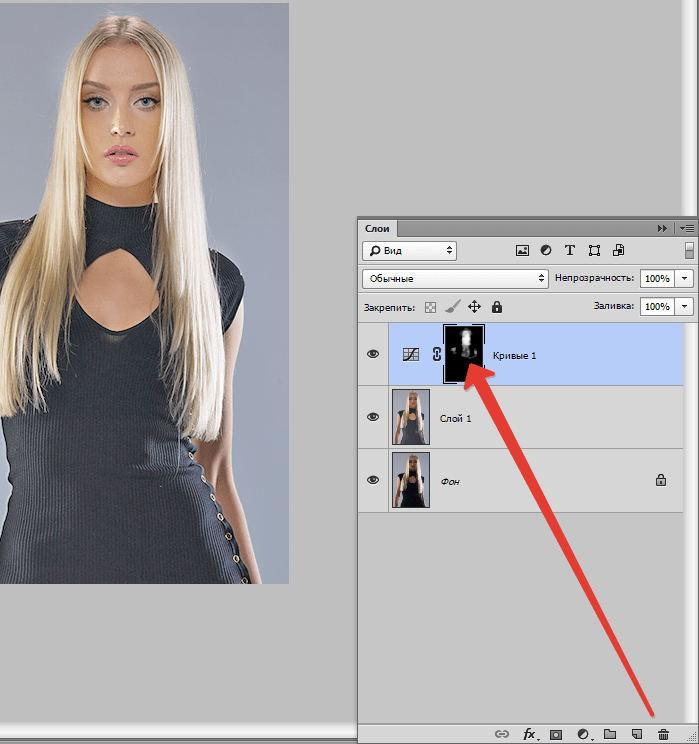Viewport: 699px width, 744px height.
Task: Open the Layers panel options menu
Action: coord(687,229)
